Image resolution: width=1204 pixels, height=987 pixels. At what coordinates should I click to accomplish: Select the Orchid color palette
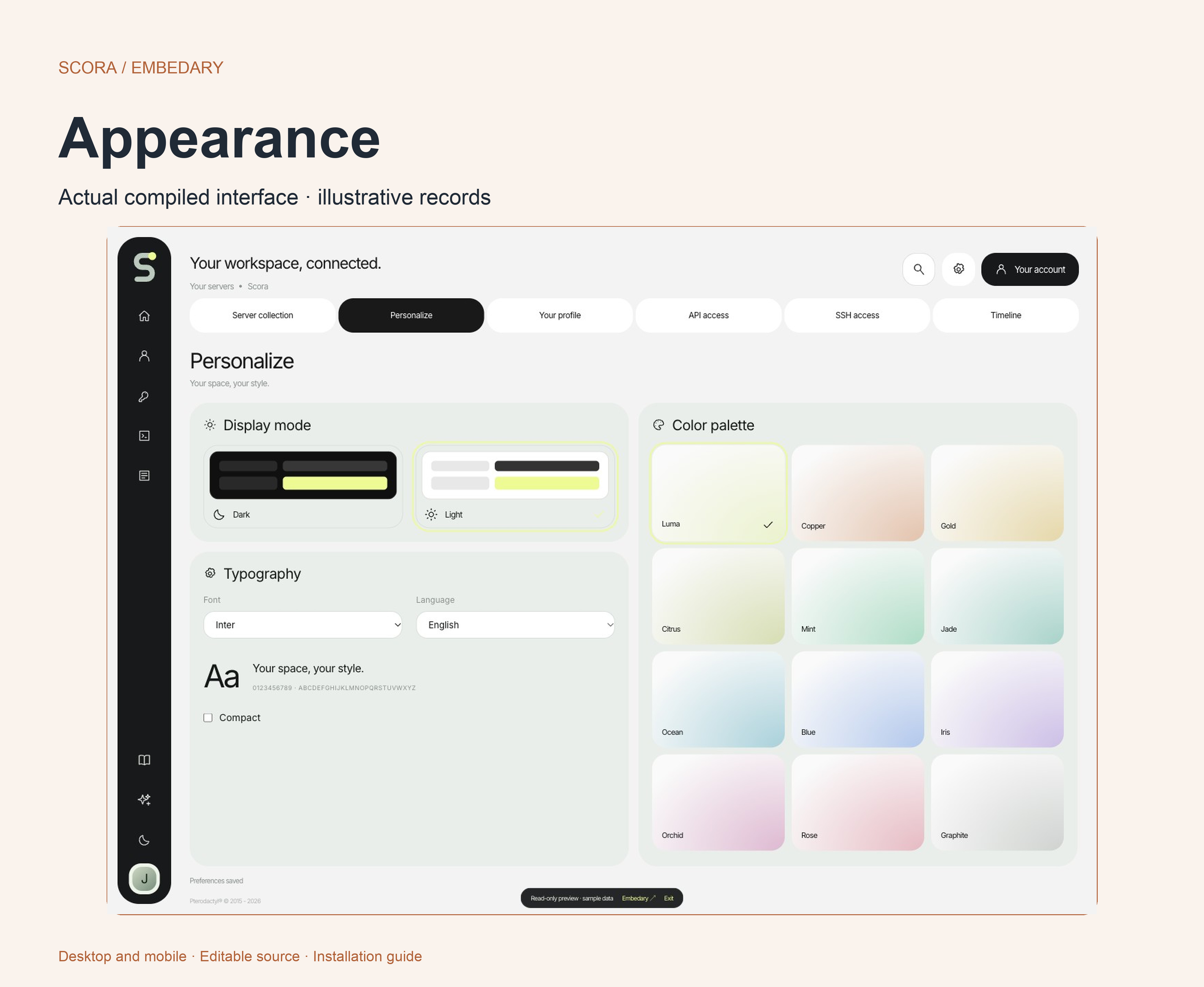click(718, 803)
